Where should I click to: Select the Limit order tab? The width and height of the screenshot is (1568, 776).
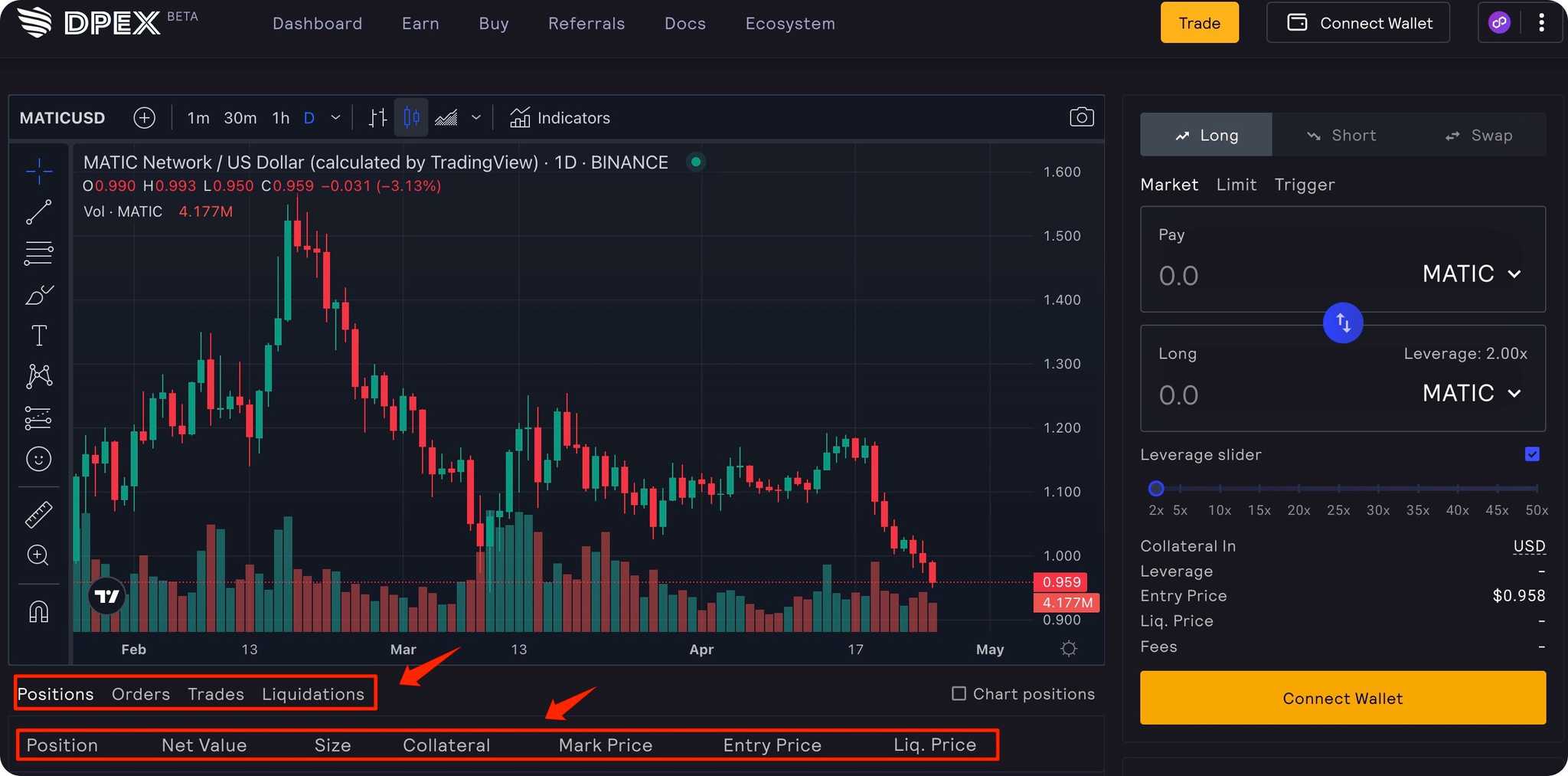1236,185
